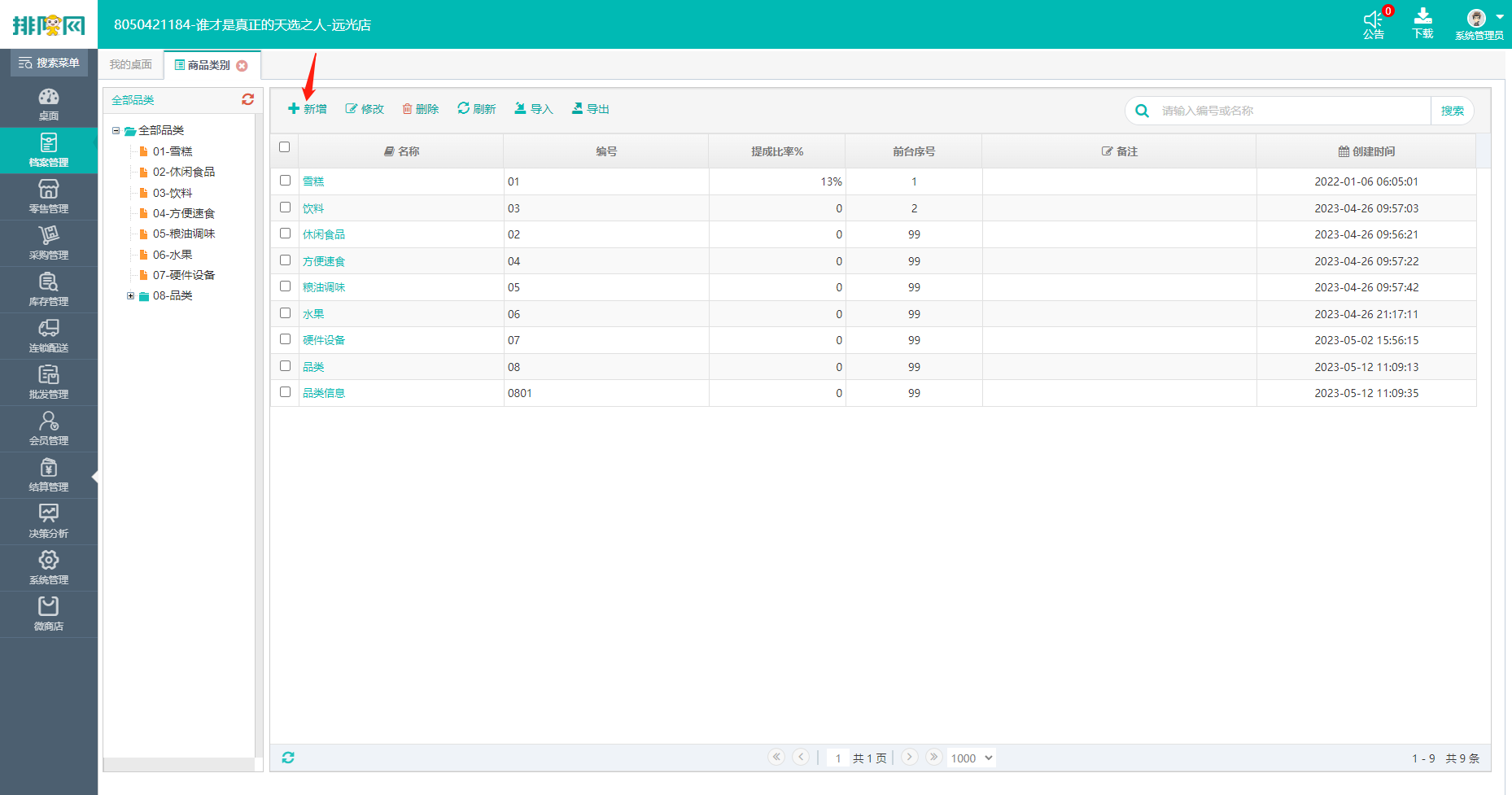Refresh the 全部品类 tree panel
1512x795 pixels.
(248, 99)
